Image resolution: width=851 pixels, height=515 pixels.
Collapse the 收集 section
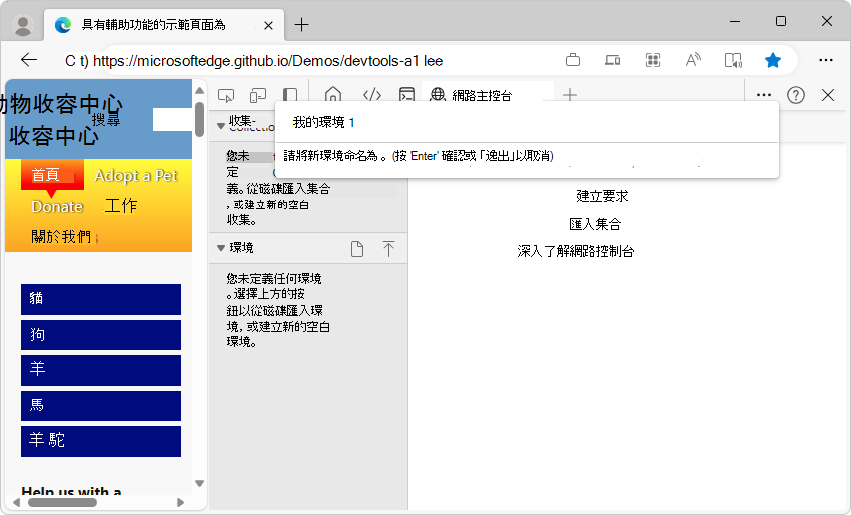(220, 125)
